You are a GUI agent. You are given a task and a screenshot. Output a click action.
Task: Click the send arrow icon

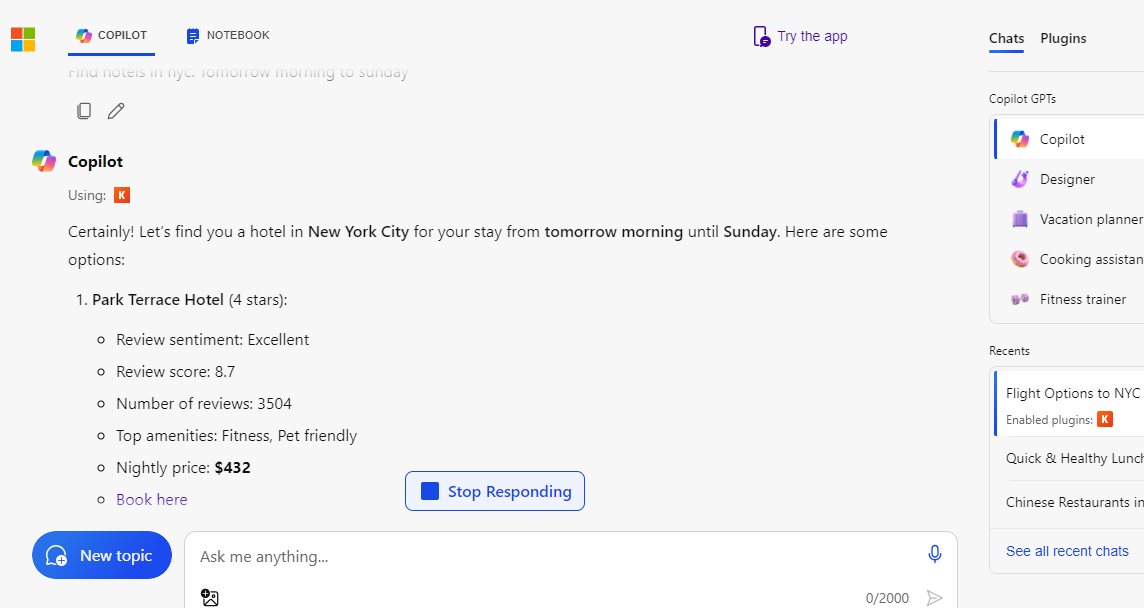click(934, 598)
